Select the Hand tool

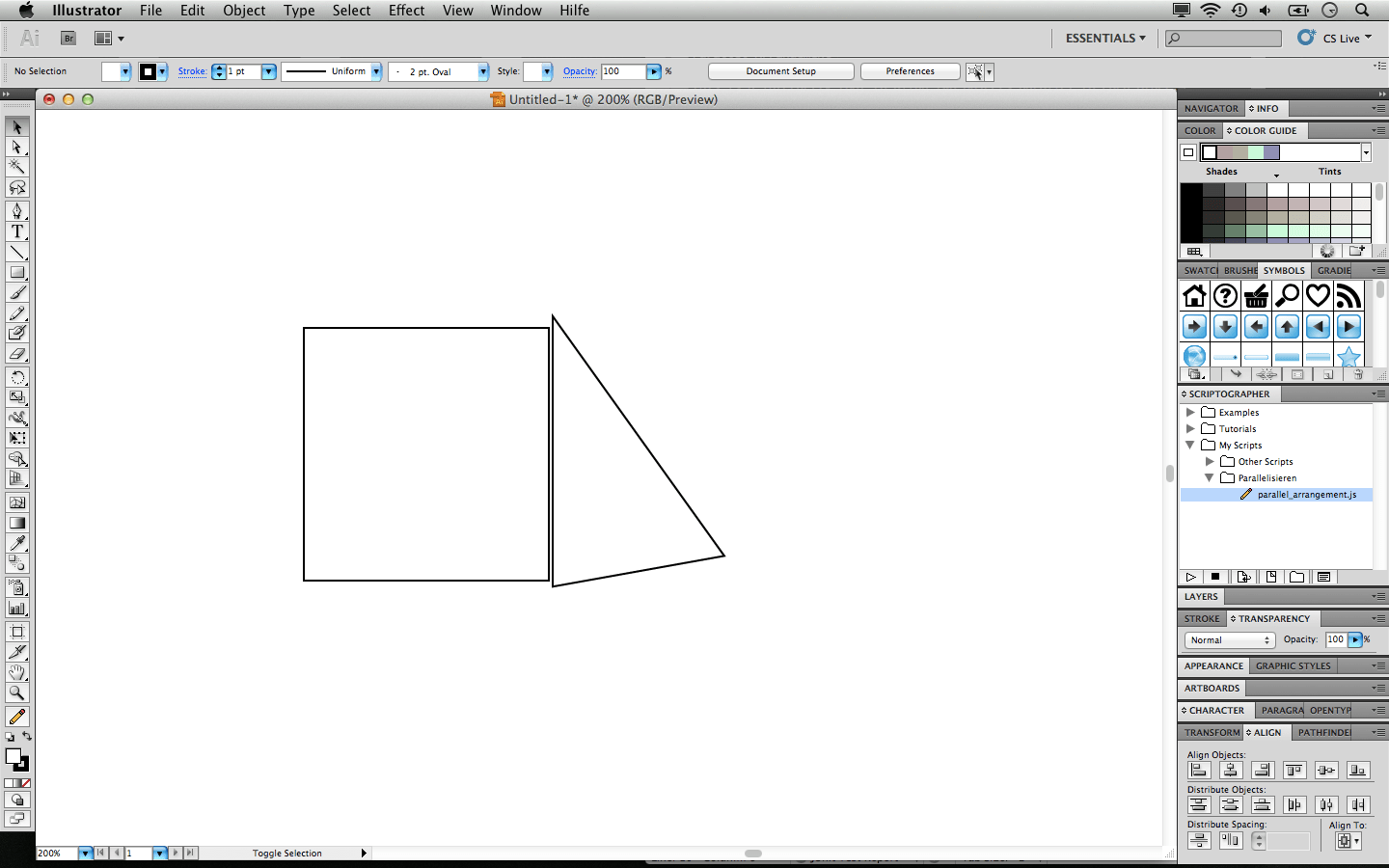[16, 672]
